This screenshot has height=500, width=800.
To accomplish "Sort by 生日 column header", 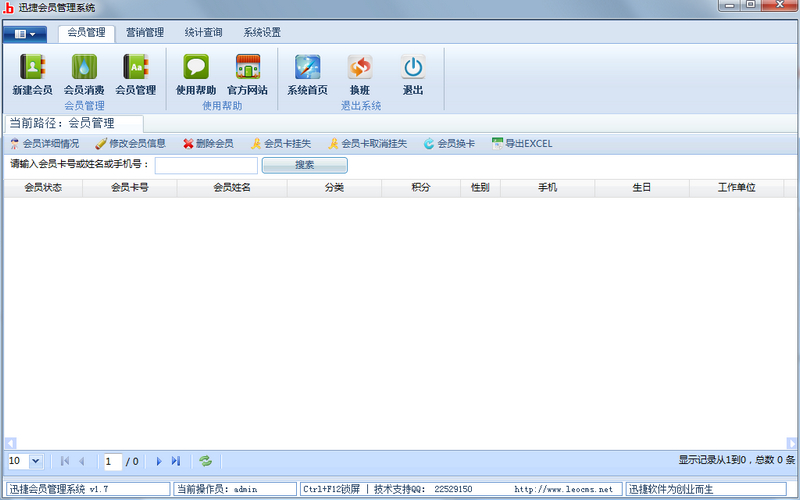I will (642, 188).
